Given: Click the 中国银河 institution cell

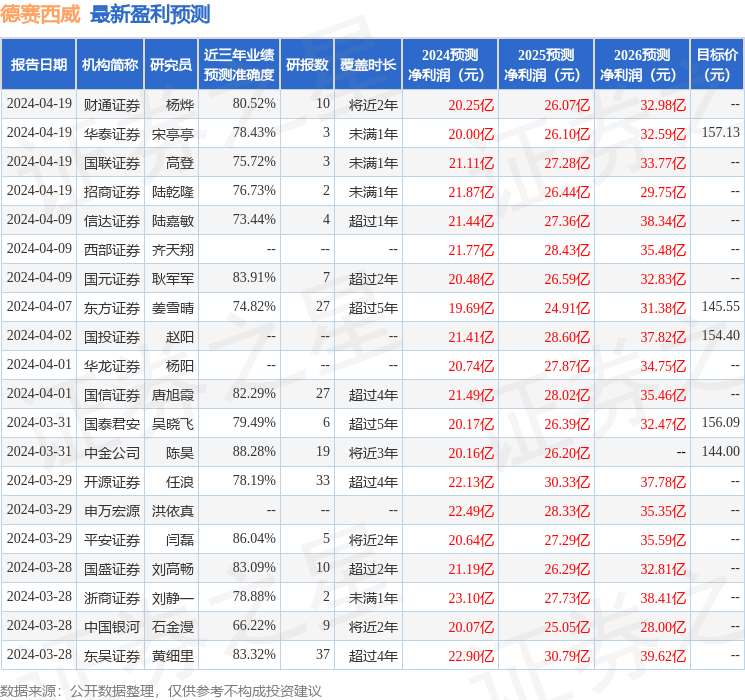Looking at the screenshot, I should coord(112,627).
